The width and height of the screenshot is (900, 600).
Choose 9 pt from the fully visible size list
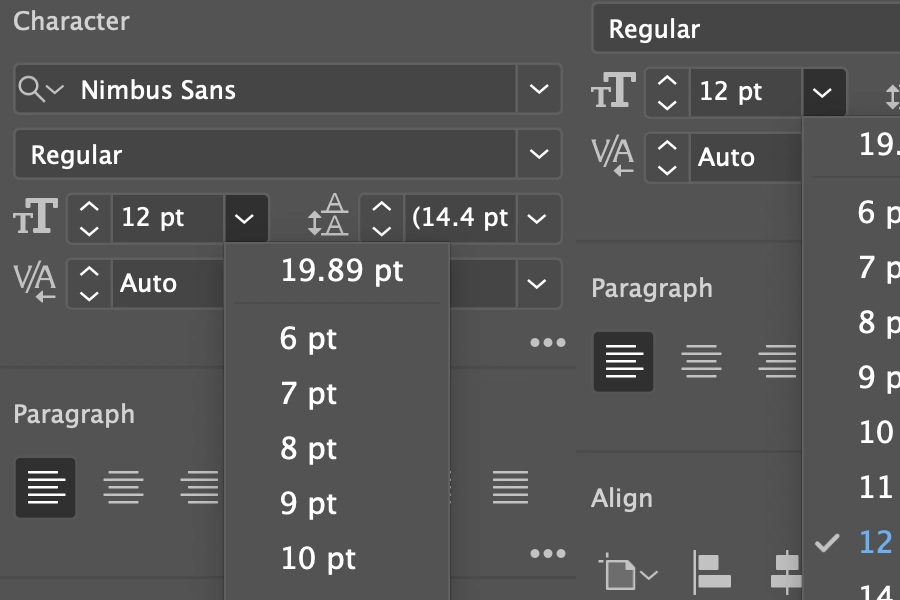point(337,504)
